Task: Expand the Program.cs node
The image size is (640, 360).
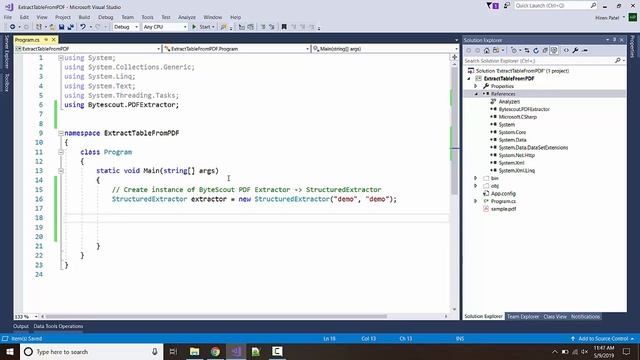Action: coord(476,201)
